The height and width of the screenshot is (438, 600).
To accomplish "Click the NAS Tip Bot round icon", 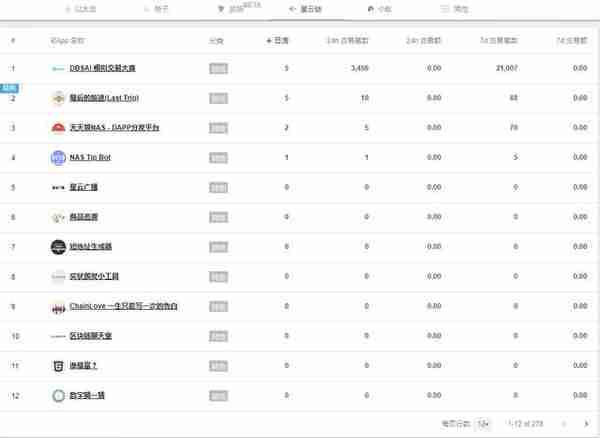I will [58, 158].
